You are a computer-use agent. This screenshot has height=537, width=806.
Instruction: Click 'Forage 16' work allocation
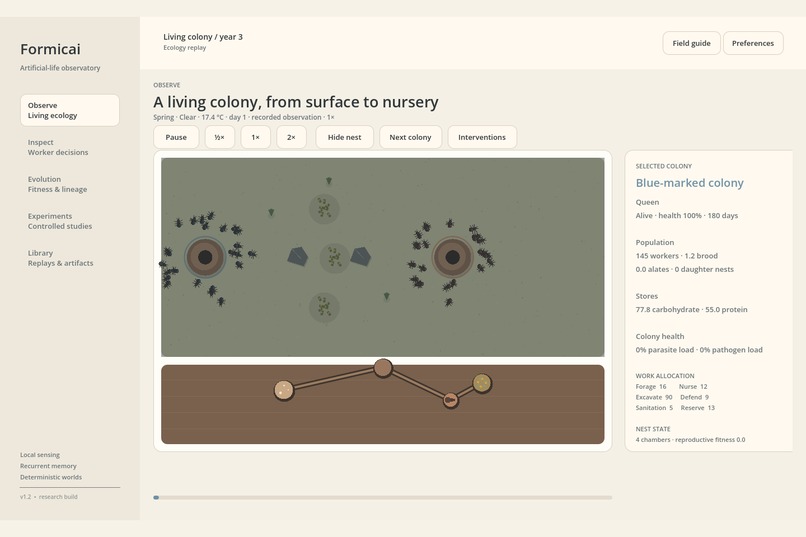tap(651, 386)
